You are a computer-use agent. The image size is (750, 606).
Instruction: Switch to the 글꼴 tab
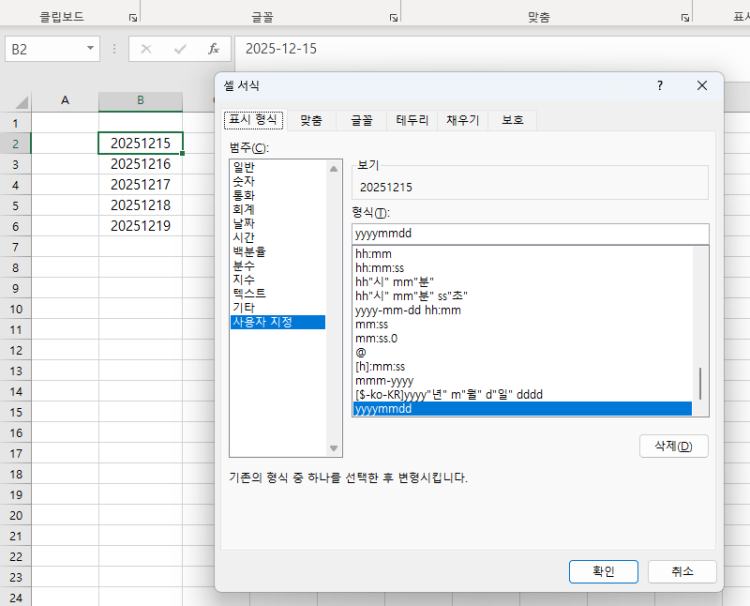tap(362, 120)
